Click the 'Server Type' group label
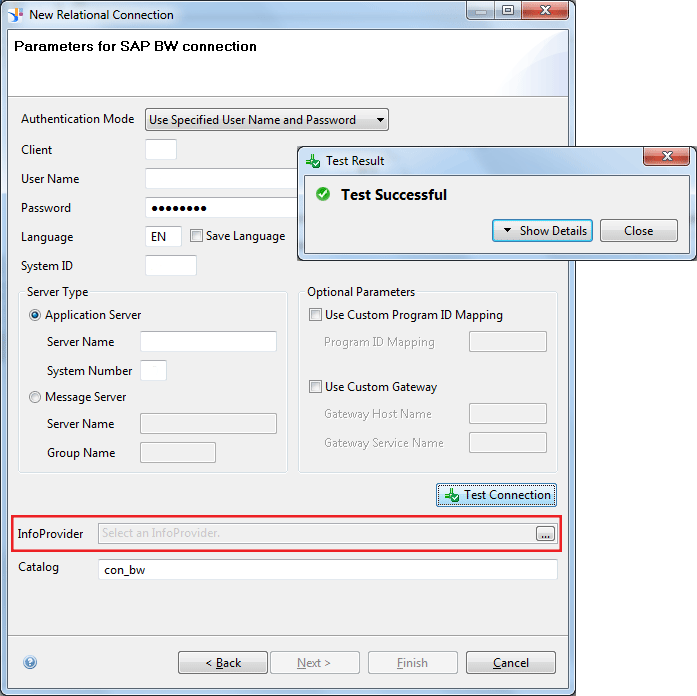697x696 pixels. pos(57,292)
